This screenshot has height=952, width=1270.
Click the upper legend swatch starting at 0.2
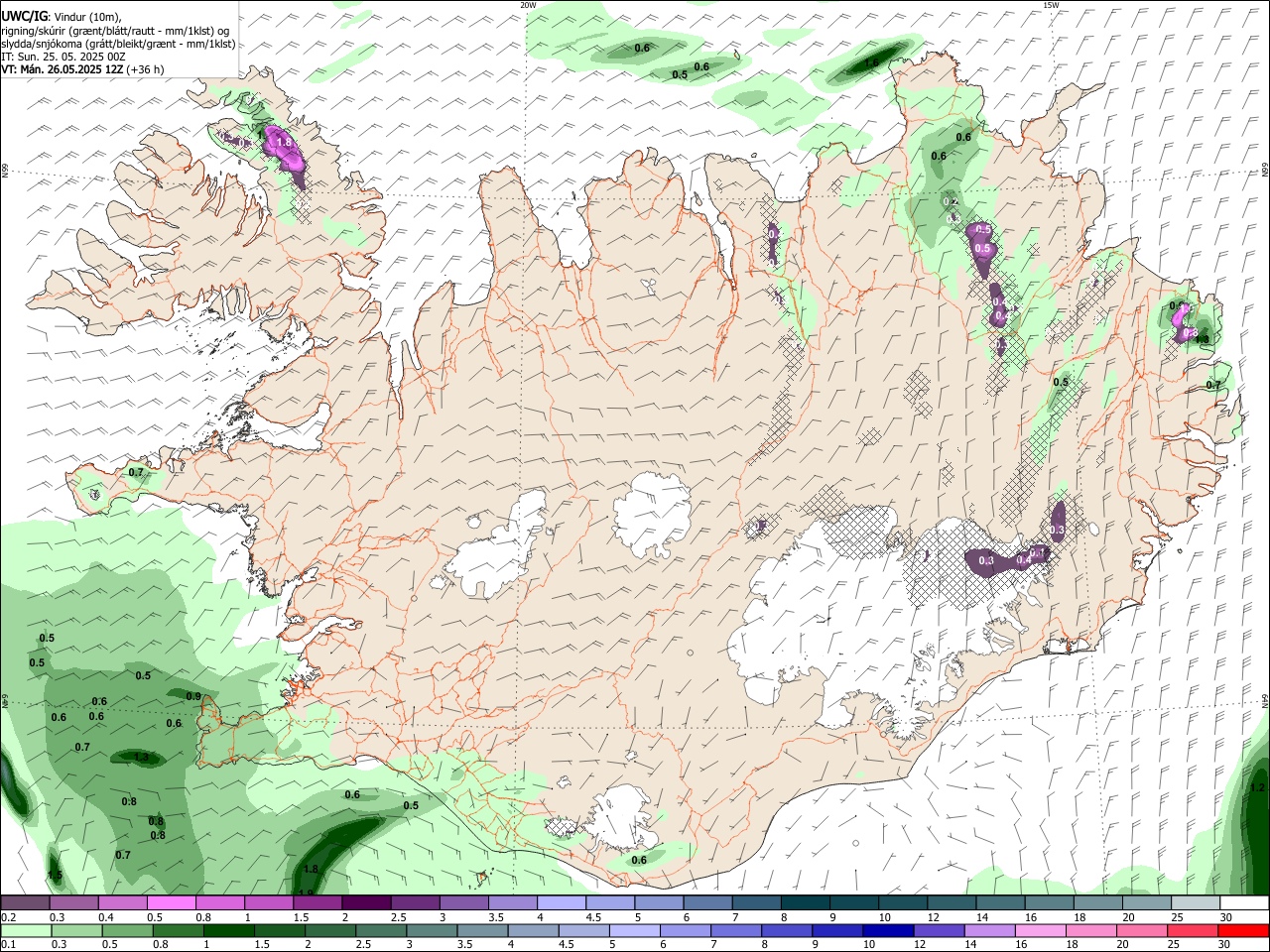(25, 903)
